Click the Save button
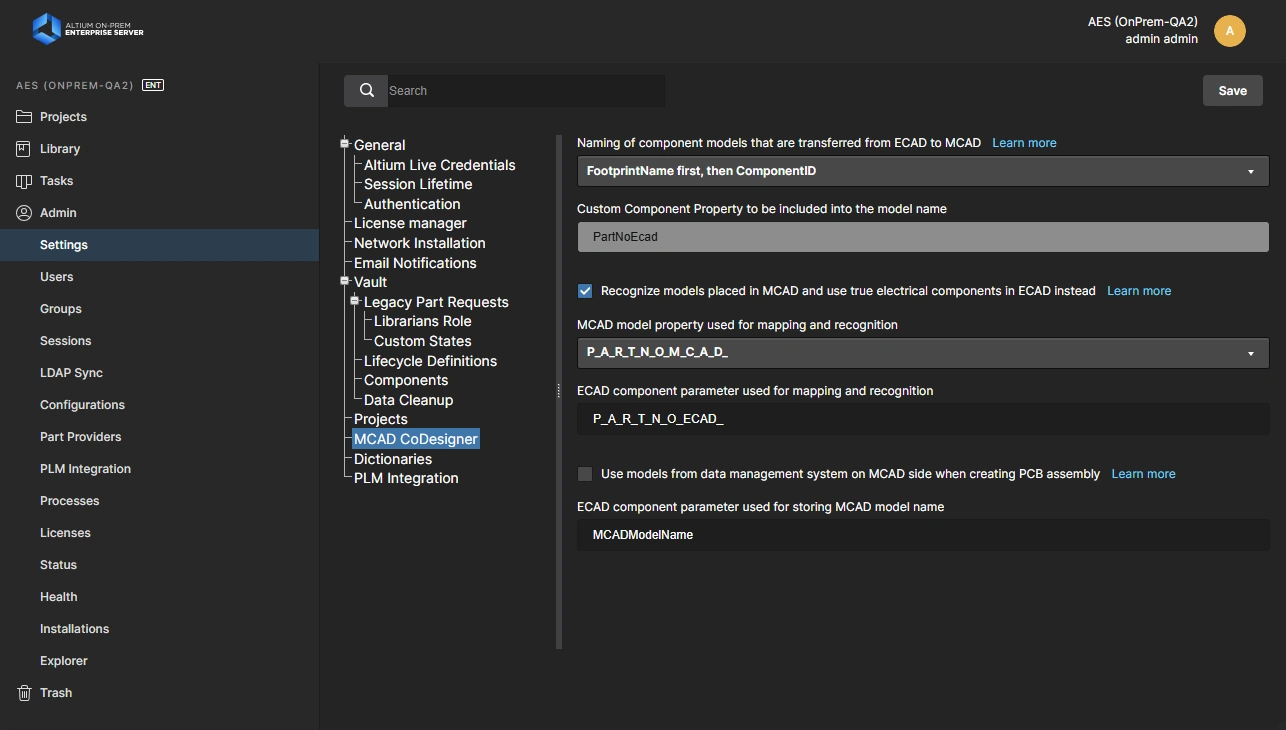This screenshot has width=1286, height=730. (1232, 91)
